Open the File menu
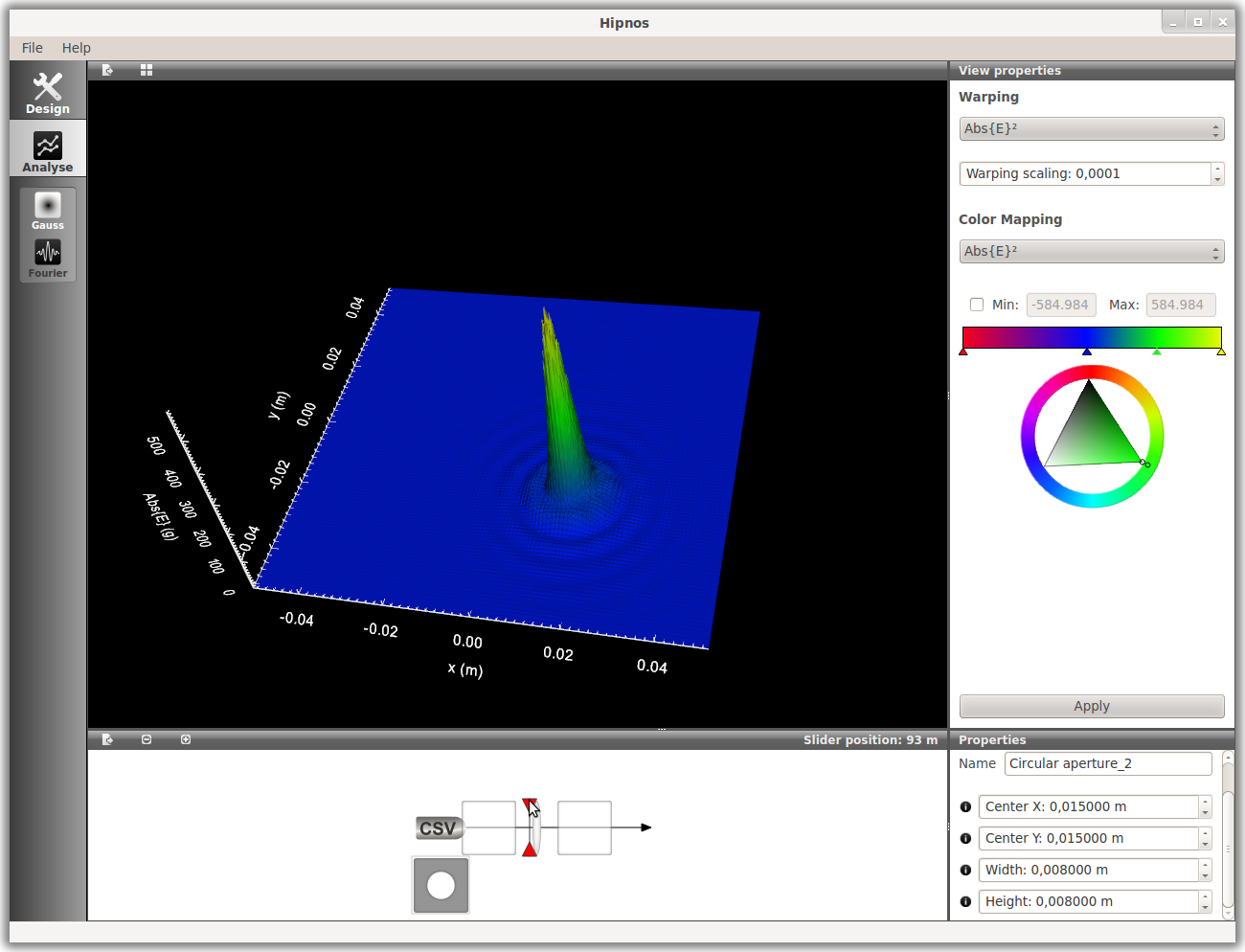This screenshot has height=952, width=1245. pyautogui.click(x=33, y=48)
